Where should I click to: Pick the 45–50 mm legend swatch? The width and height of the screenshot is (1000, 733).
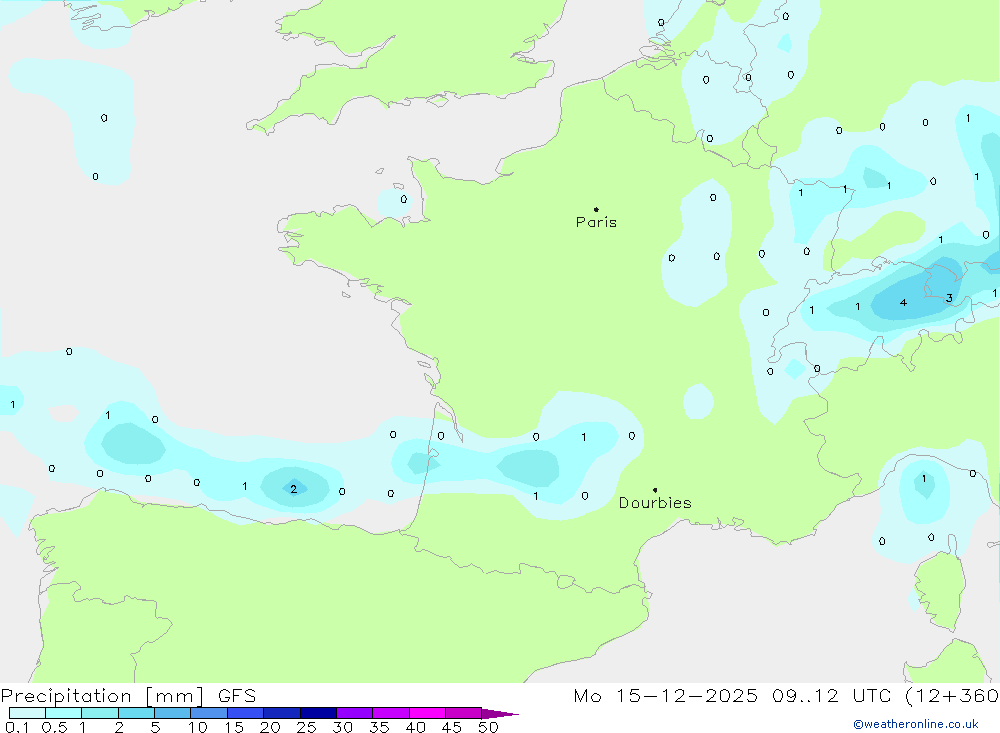pos(464,713)
